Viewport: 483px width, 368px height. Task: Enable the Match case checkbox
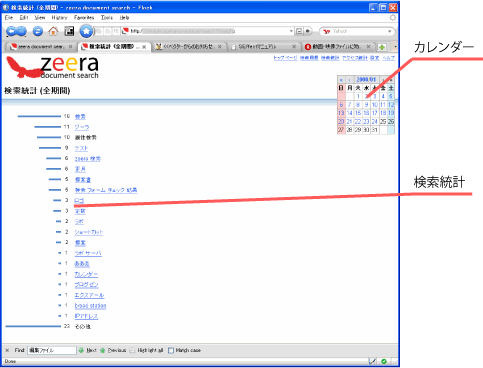point(171,350)
